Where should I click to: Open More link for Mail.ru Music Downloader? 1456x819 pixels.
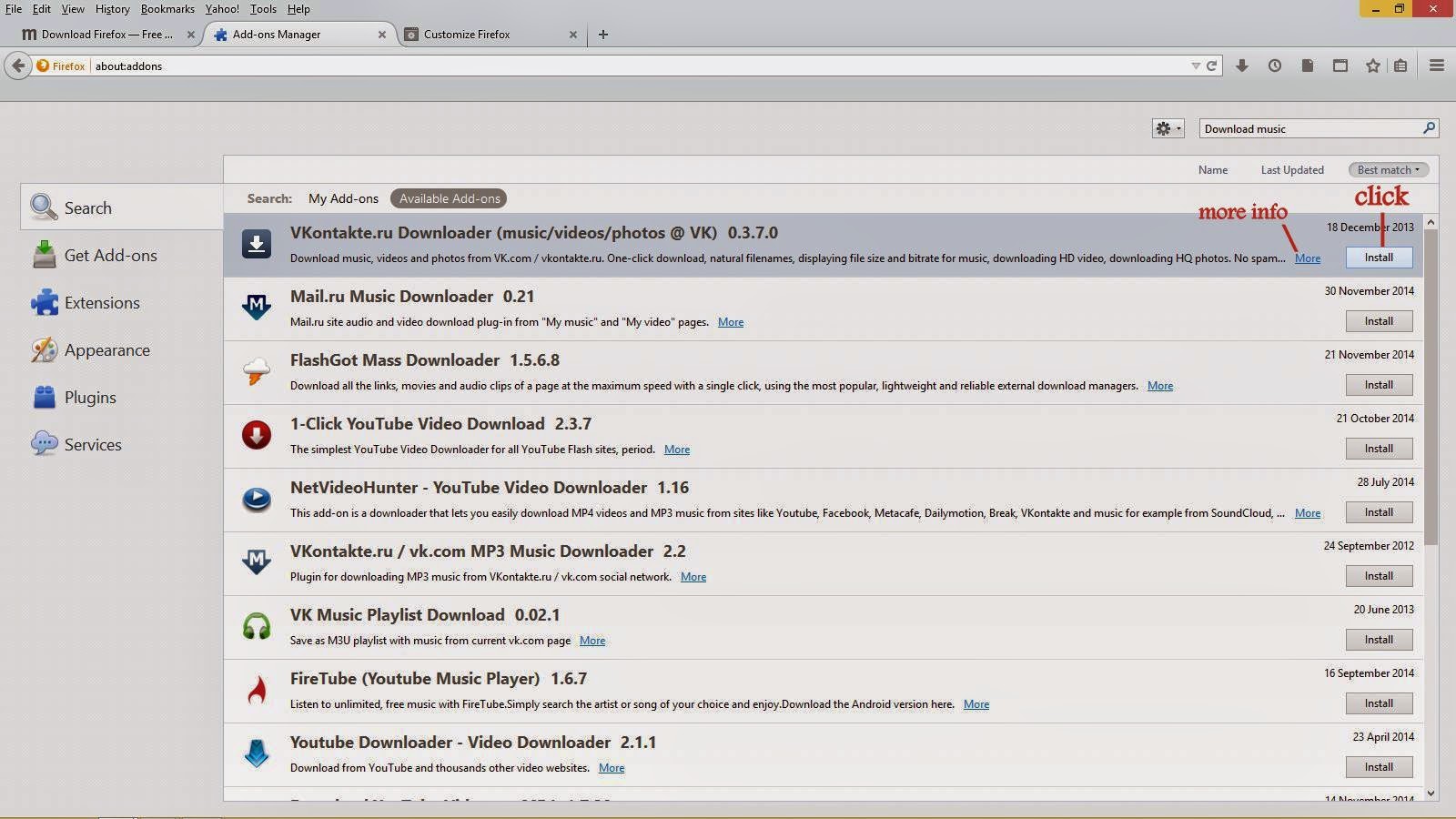click(x=731, y=322)
